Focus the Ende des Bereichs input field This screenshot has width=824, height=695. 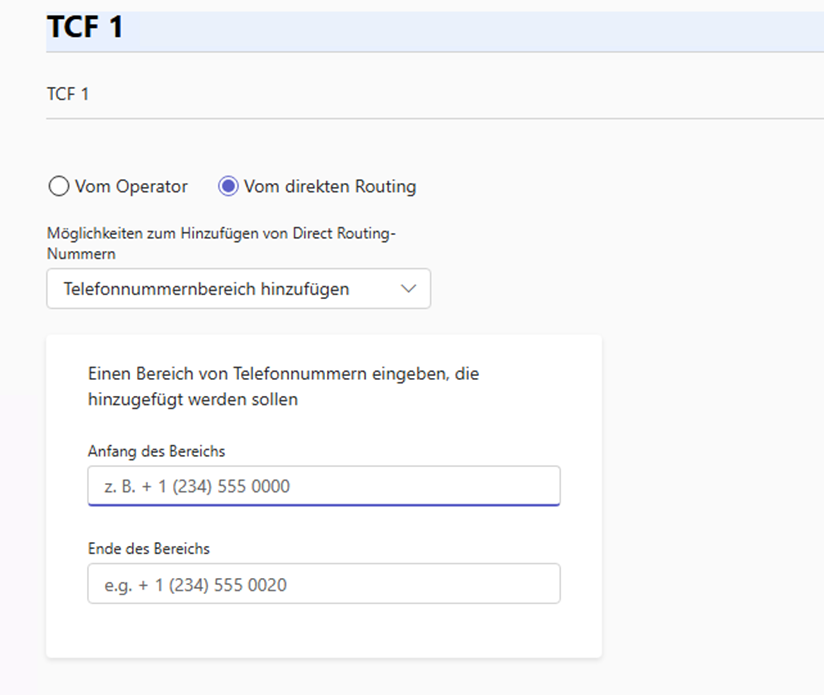324,584
